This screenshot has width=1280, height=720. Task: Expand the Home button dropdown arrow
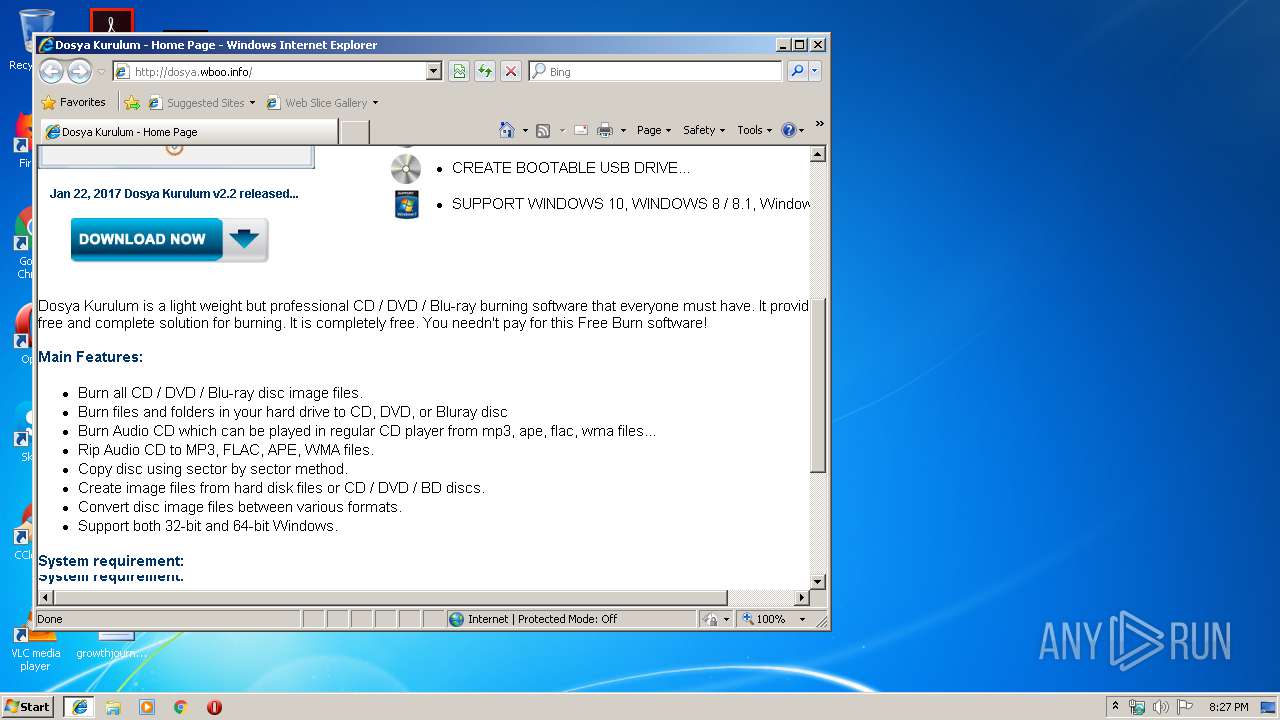(525, 130)
